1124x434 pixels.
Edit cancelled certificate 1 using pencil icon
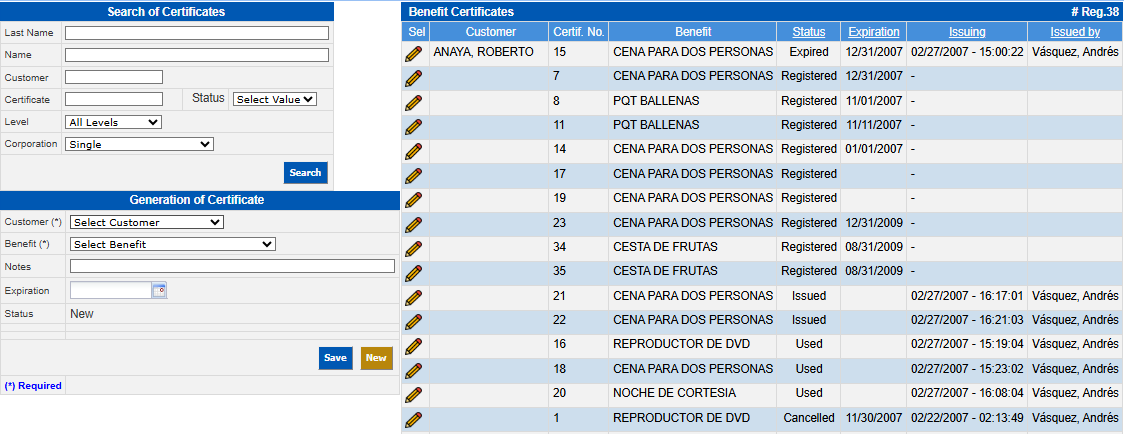point(413,419)
